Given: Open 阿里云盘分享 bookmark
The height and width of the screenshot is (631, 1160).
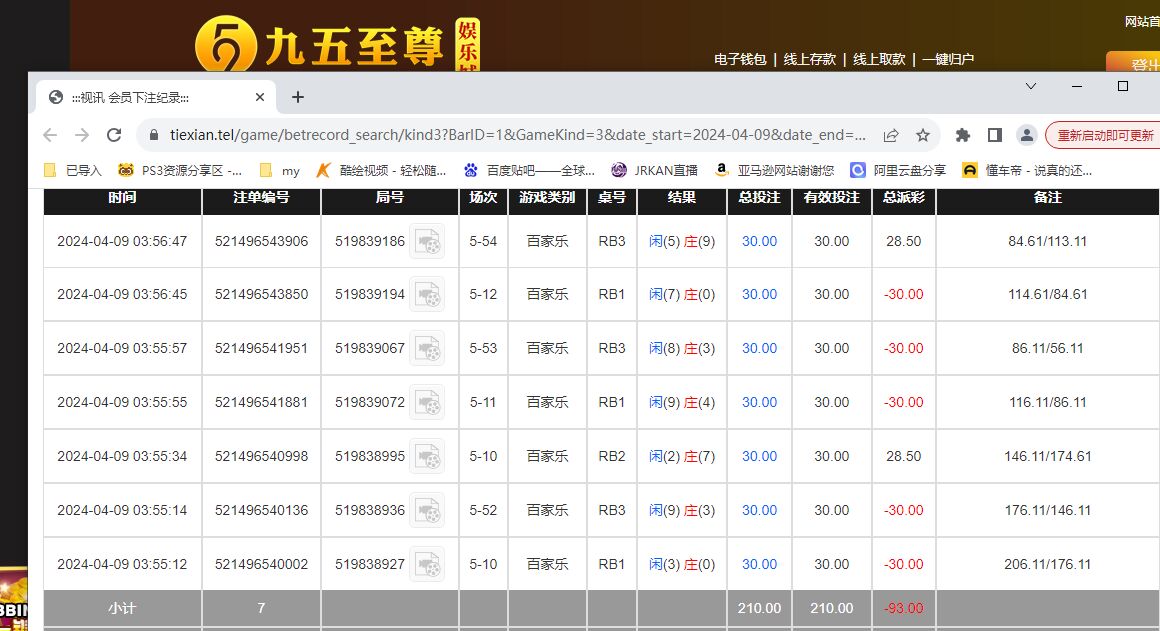Looking at the screenshot, I should point(898,171).
